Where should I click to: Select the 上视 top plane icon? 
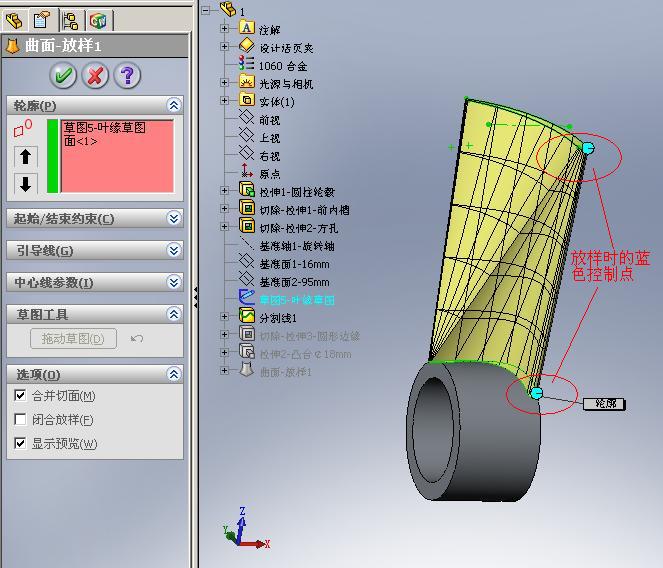pyautogui.click(x=247, y=135)
